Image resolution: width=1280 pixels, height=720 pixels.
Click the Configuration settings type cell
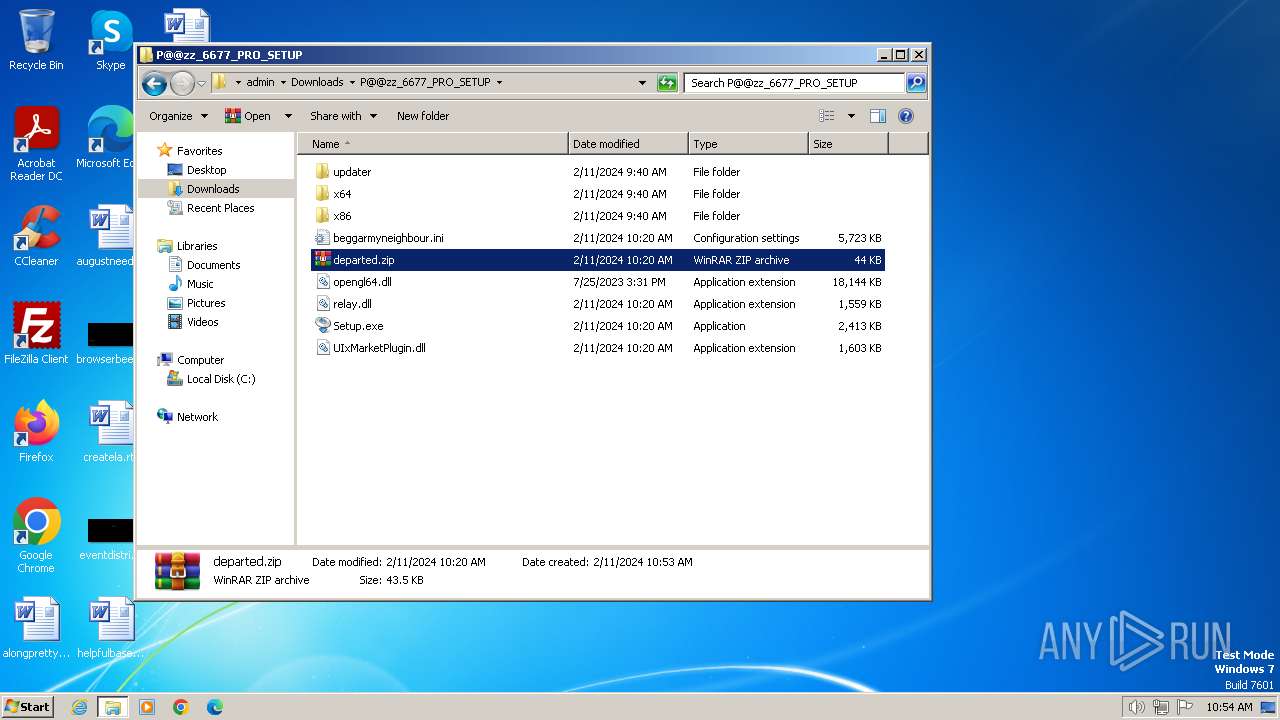(746, 238)
